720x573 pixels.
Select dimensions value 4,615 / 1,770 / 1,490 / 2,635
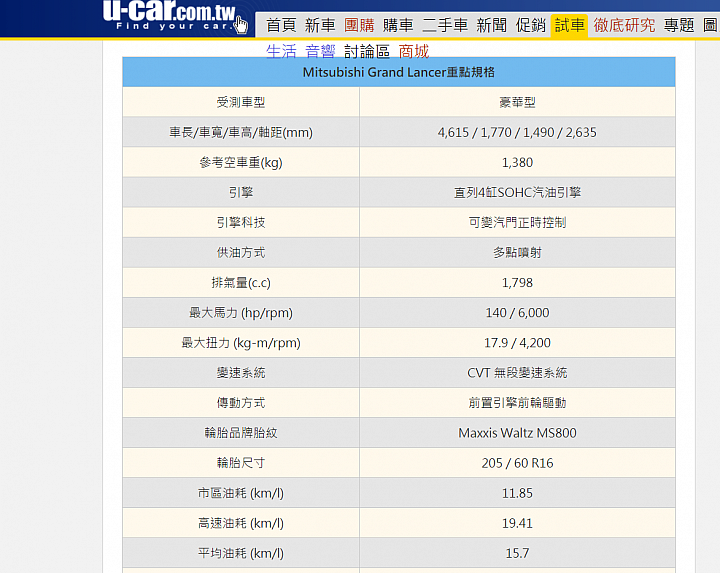517,132
